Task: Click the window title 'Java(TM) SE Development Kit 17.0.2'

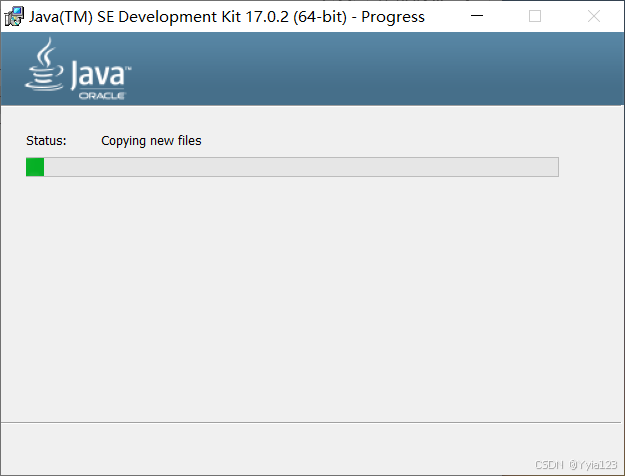Action: 226,17
